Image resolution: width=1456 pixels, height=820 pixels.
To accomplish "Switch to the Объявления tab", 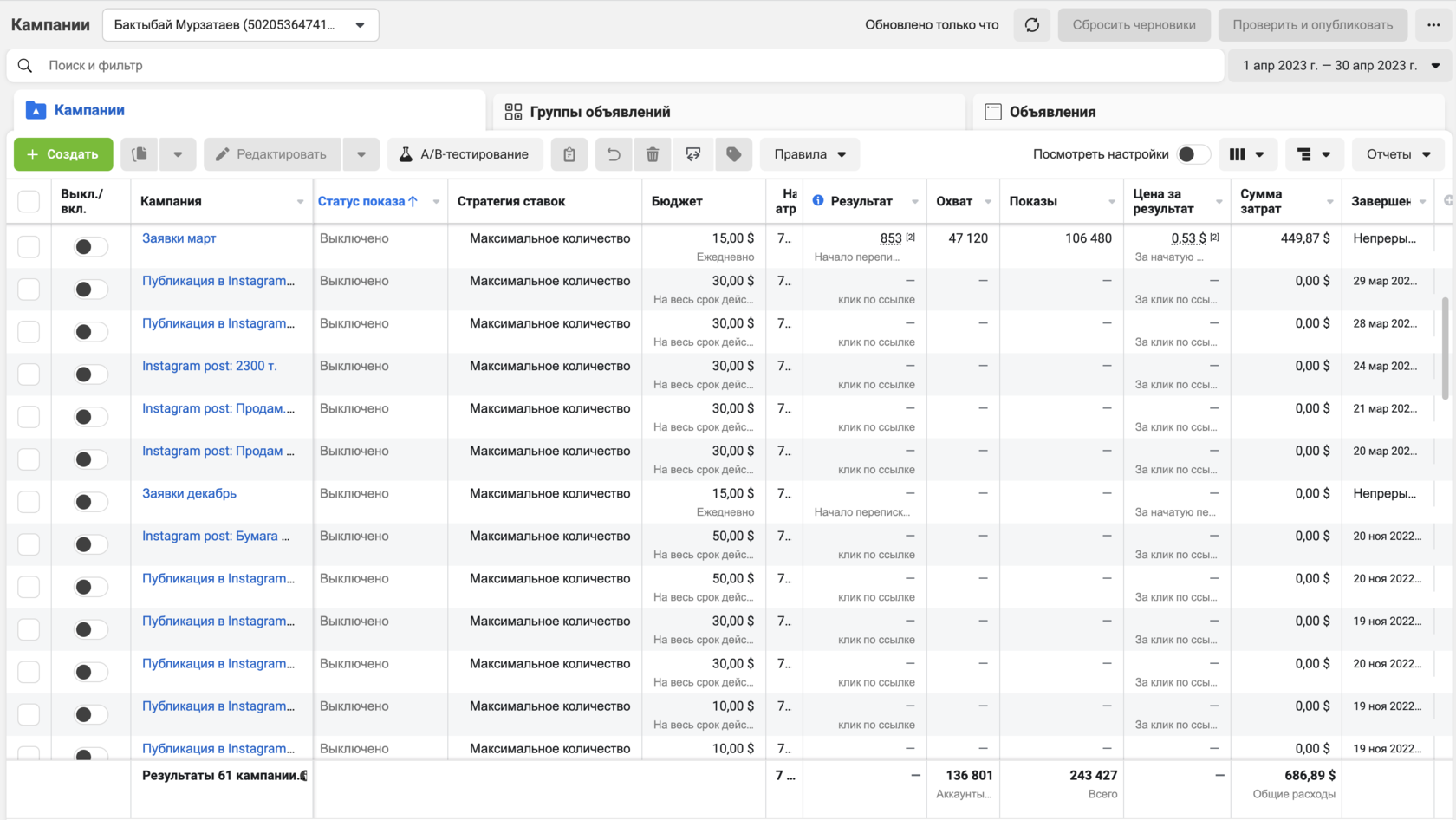I will pyautogui.click(x=1208, y=112).
